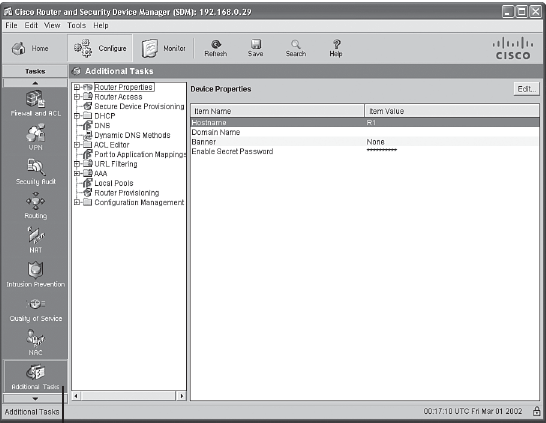Screen dimensions: 546x423
Task: Open the Search tool
Action: coord(296,48)
